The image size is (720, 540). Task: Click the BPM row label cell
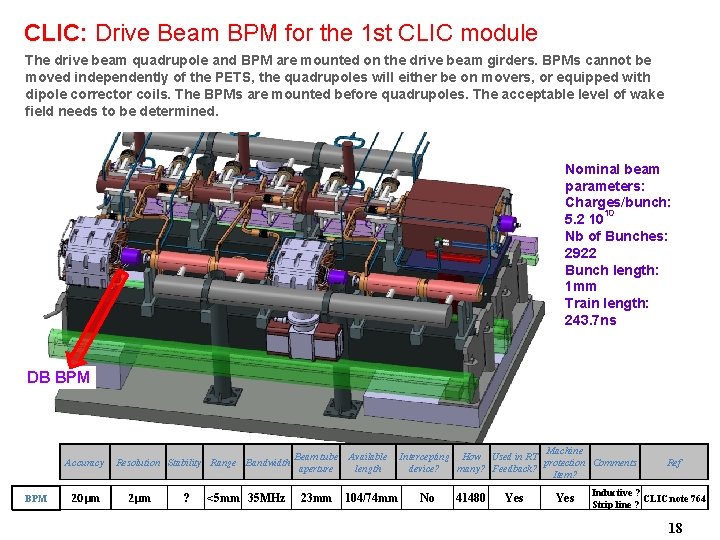pos(36,498)
